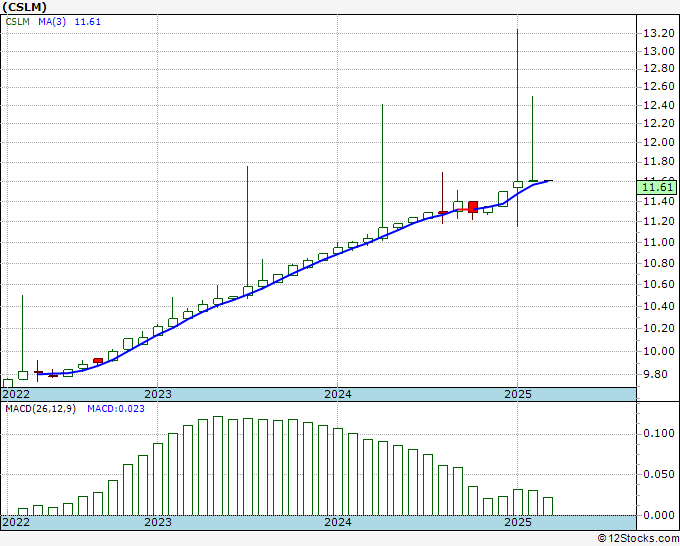
Task: Click the 0.000 MACD axis label
Action: point(658,515)
